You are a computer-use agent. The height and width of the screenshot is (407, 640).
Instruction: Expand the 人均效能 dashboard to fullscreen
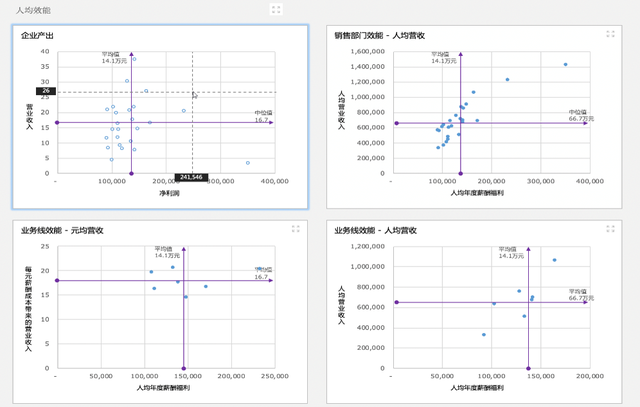(x=276, y=9)
